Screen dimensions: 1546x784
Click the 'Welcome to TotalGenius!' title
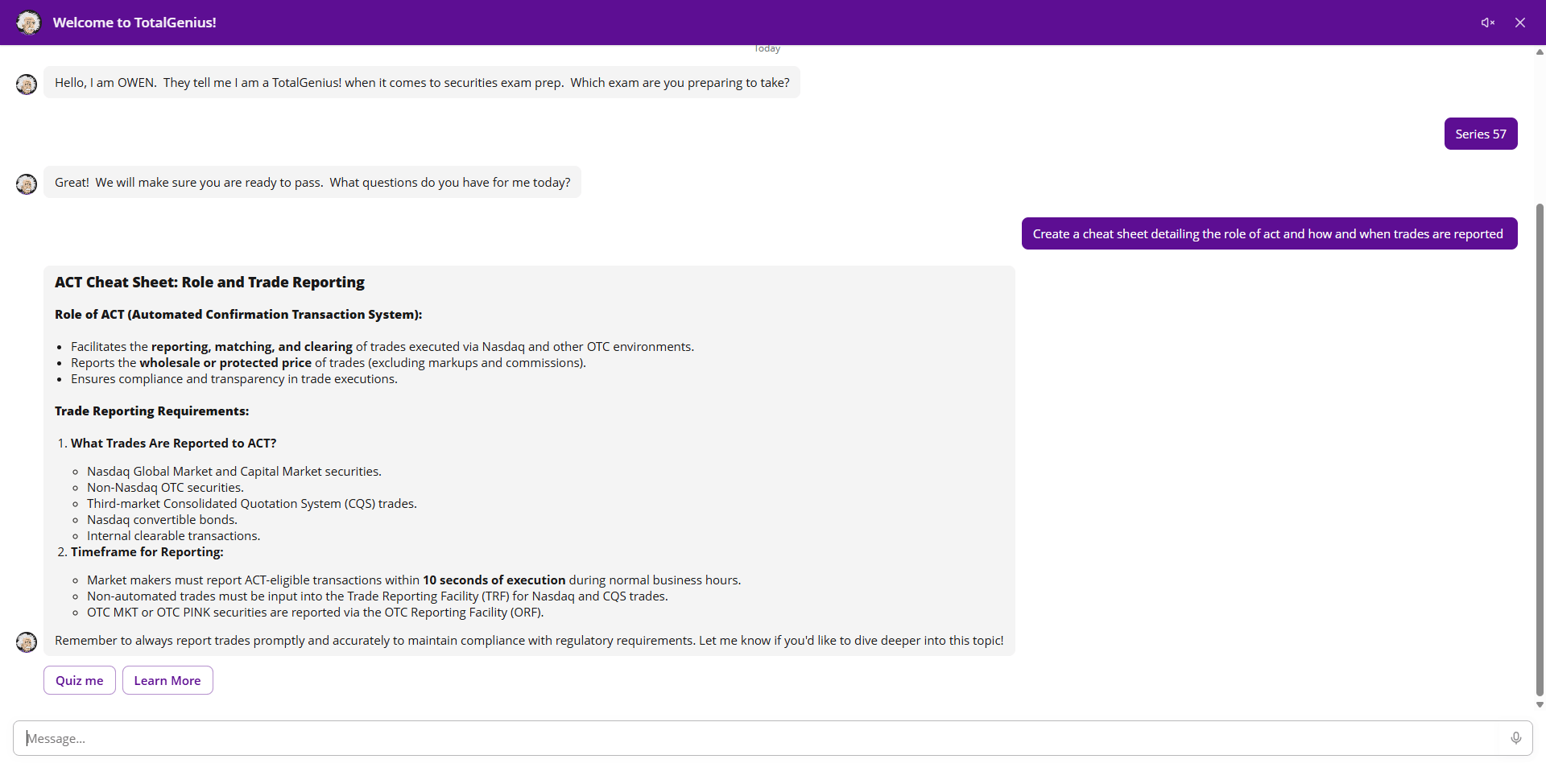point(134,23)
